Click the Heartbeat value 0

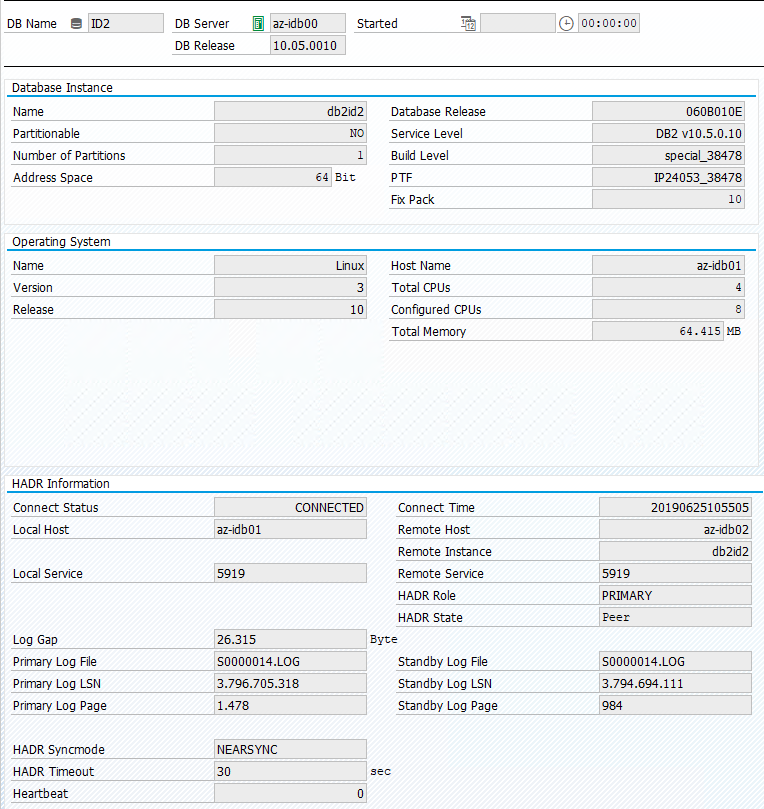(290, 794)
